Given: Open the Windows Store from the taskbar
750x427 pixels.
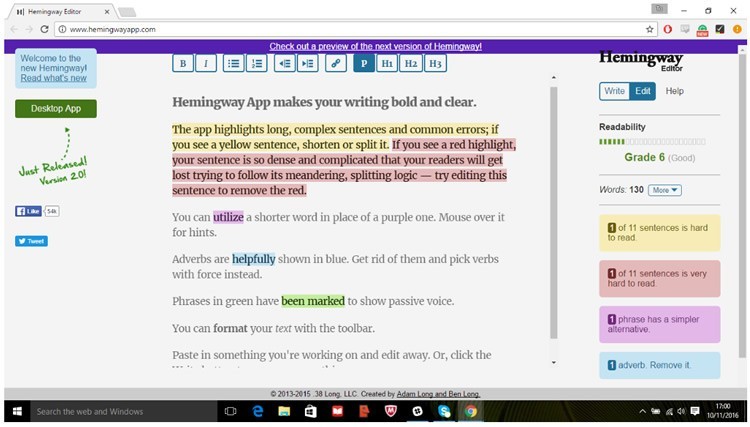Looking at the screenshot, I should coord(311,411).
